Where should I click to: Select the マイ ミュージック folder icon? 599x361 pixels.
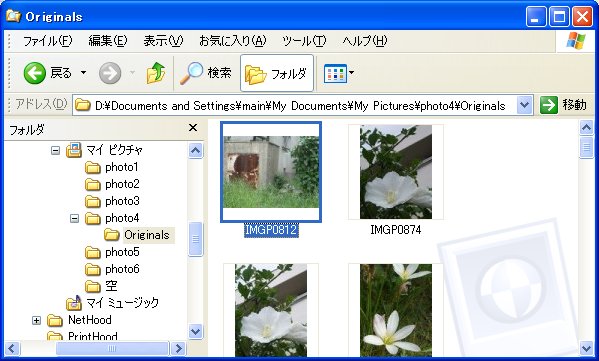[x=74, y=303]
